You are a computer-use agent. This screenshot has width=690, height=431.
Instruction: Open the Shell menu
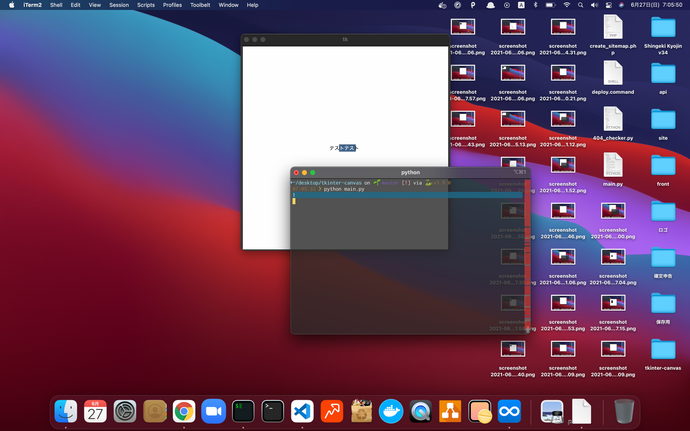56,5
